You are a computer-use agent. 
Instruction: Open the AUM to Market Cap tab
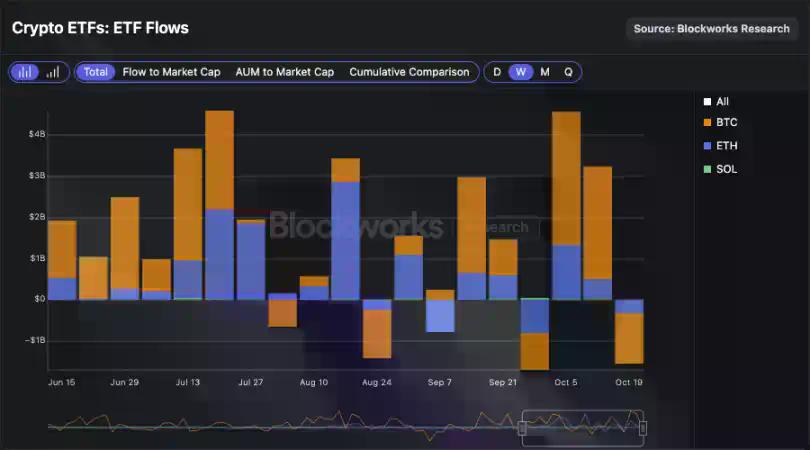(x=284, y=72)
